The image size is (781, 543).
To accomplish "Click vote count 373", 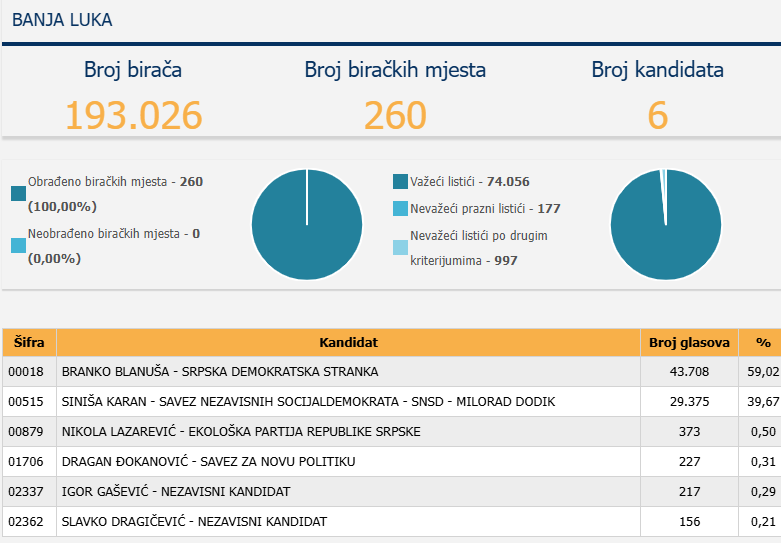I will click(x=689, y=431).
